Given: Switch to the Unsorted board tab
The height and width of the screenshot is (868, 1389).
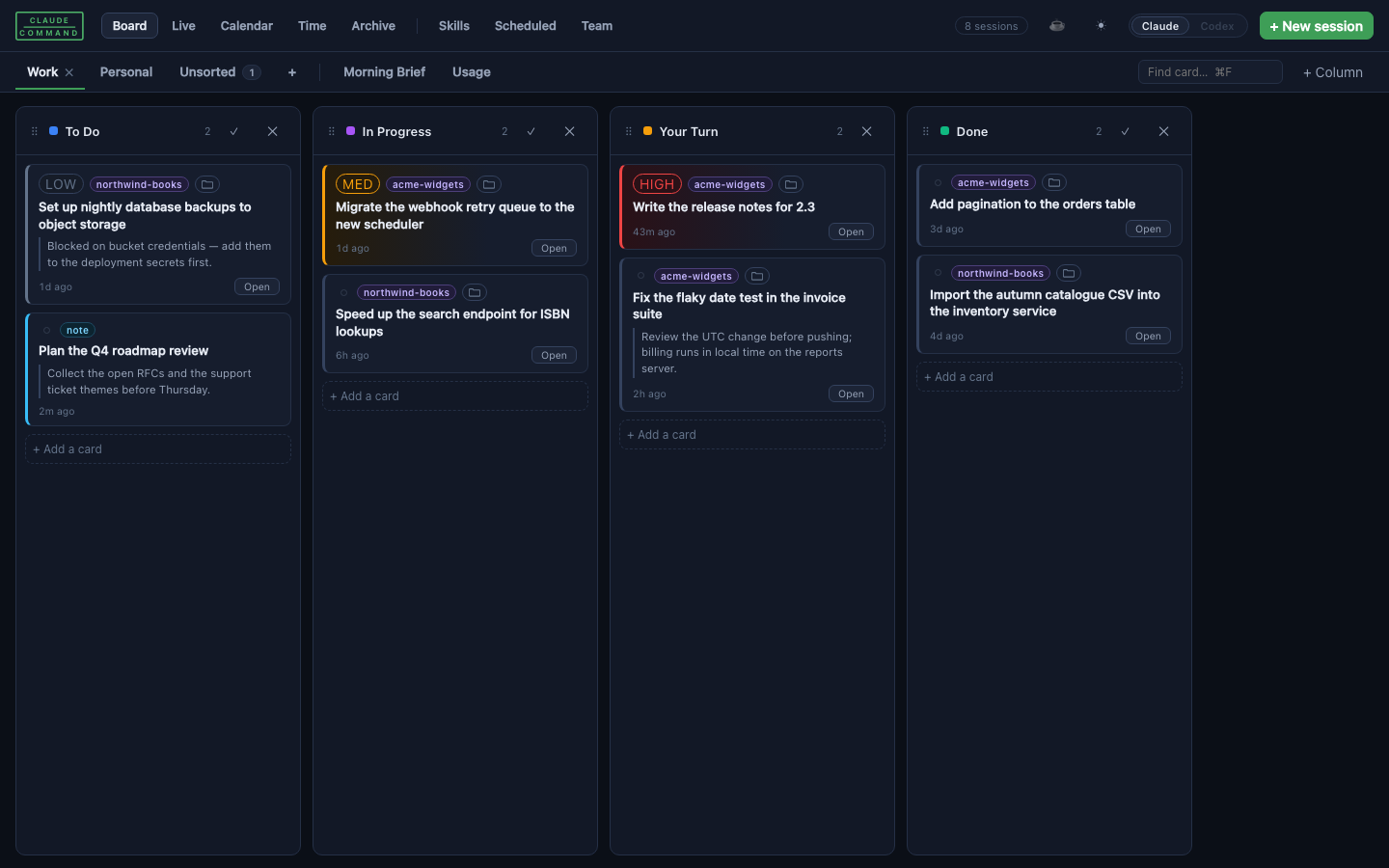Looking at the screenshot, I should (220, 72).
